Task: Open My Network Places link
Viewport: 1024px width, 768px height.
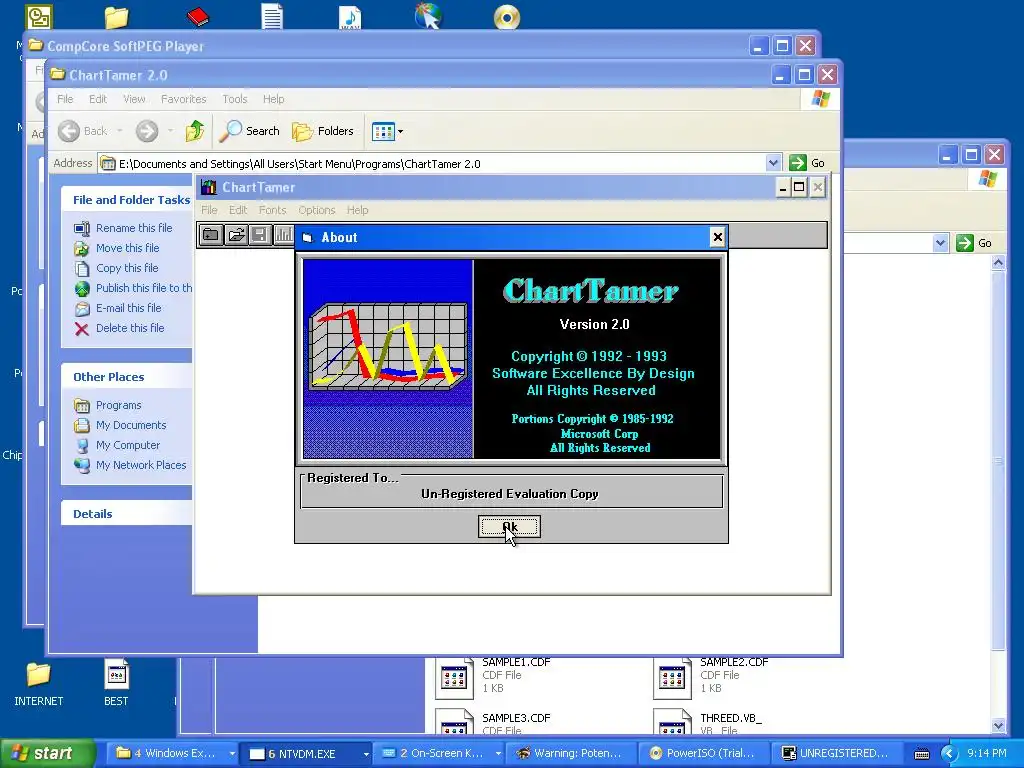Action: click(141, 465)
